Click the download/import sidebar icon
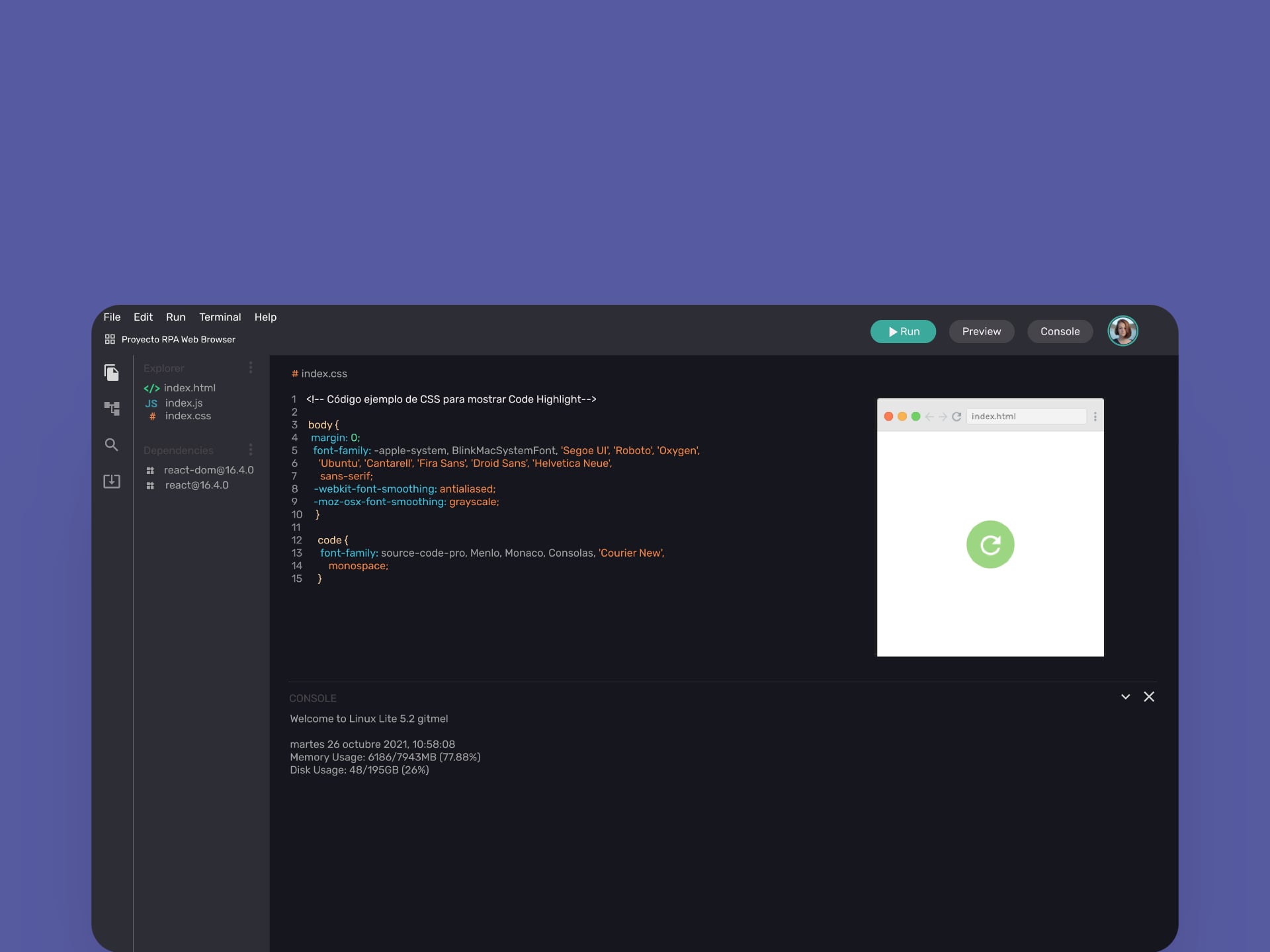Image resolution: width=1270 pixels, height=952 pixels. 111,481
